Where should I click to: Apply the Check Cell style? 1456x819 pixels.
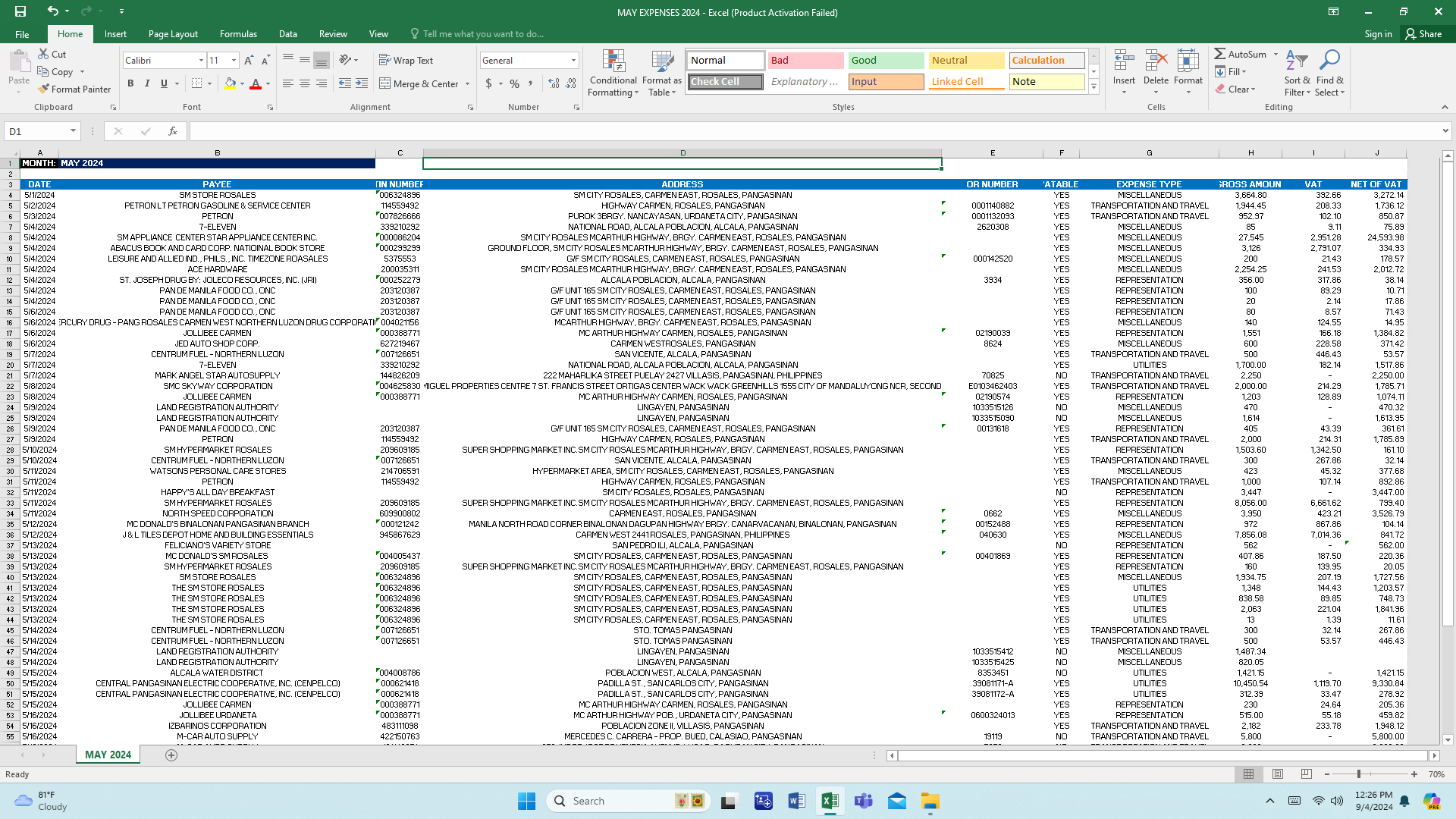pos(725,81)
